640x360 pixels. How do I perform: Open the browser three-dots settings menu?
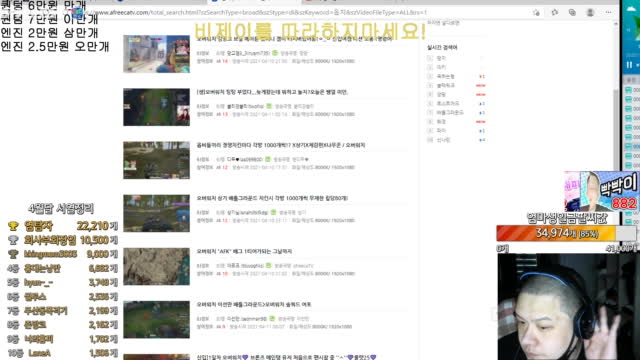609,13
